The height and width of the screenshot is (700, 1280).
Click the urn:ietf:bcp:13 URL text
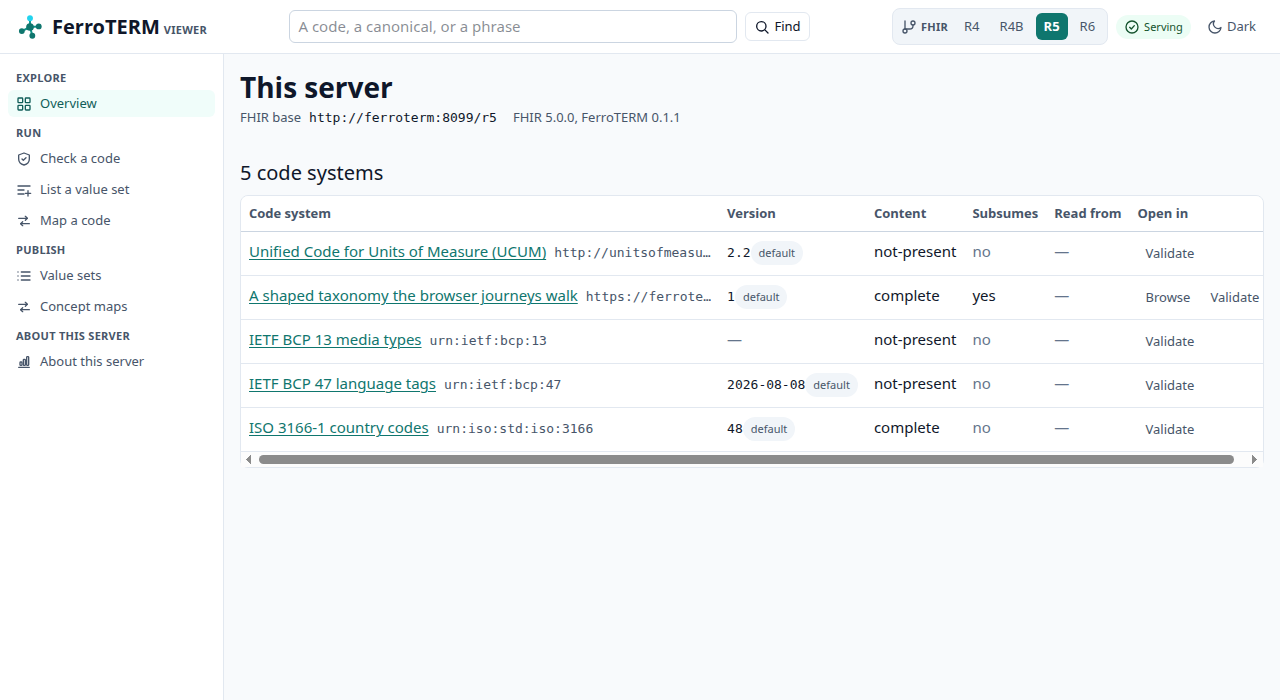tap(488, 341)
